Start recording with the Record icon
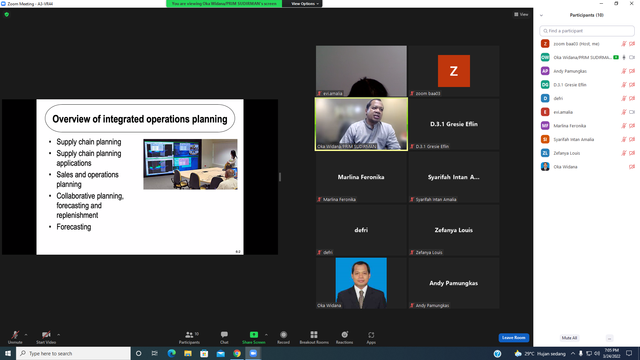This screenshot has height=360, width=640. click(283, 335)
